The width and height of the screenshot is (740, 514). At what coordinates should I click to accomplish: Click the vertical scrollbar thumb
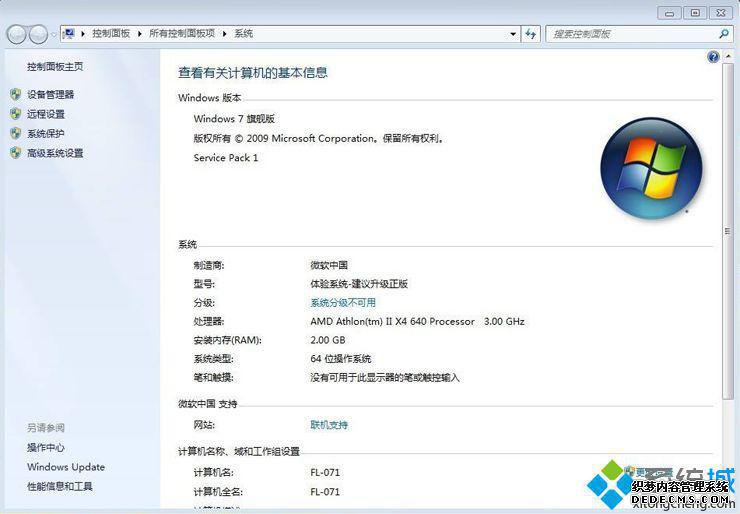tap(727, 231)
